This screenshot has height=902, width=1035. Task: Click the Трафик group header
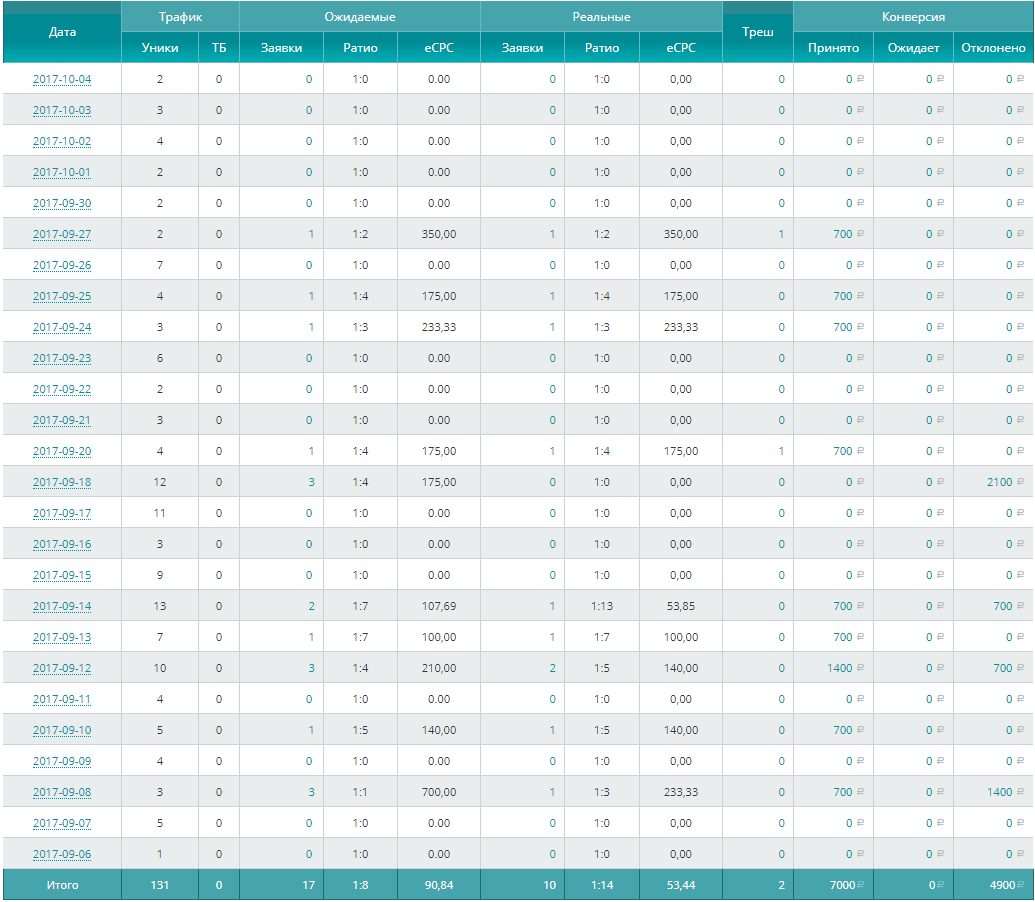180,16
